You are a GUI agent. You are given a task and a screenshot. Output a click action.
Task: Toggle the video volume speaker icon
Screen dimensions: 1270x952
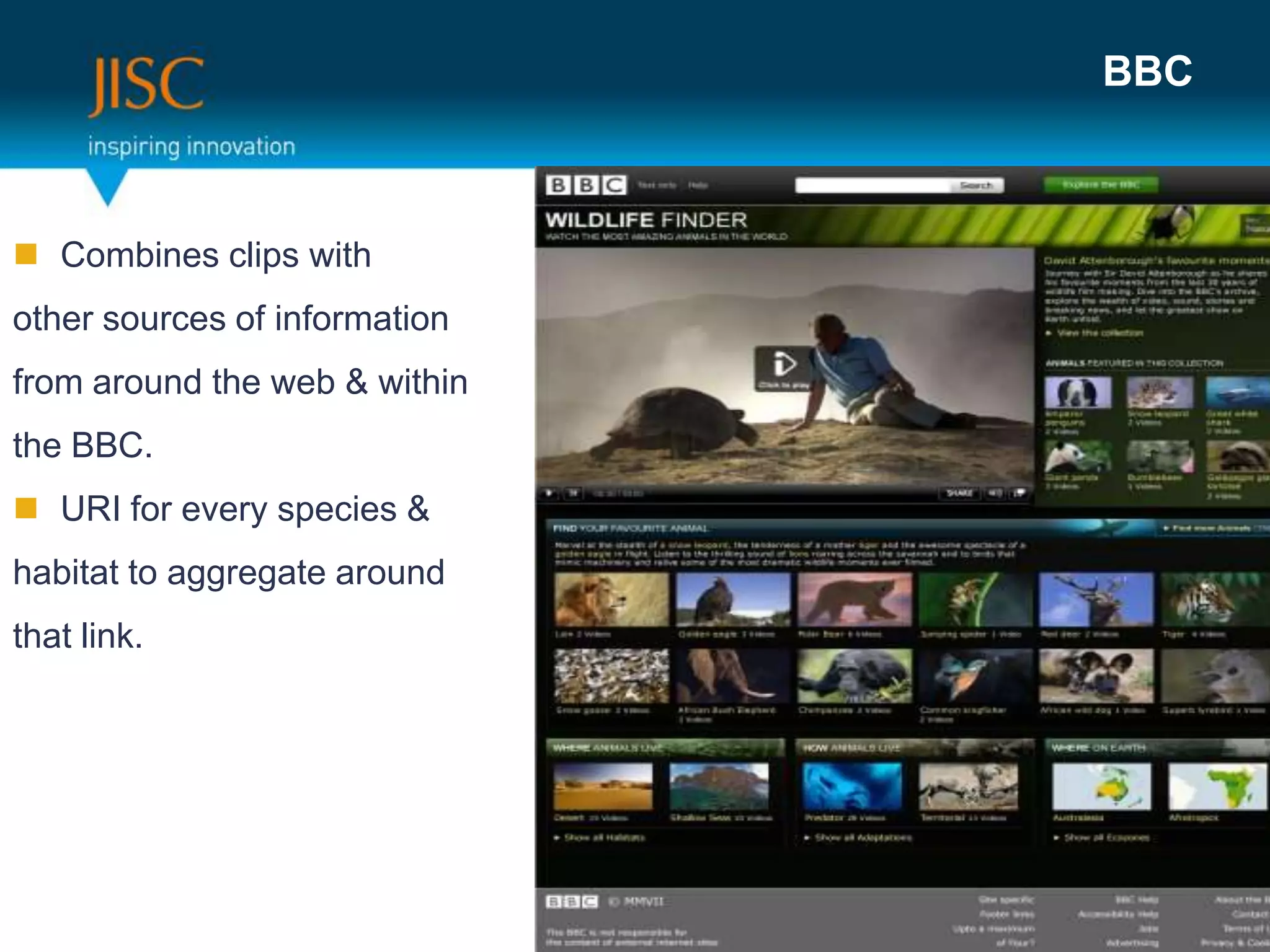(995, 493)
